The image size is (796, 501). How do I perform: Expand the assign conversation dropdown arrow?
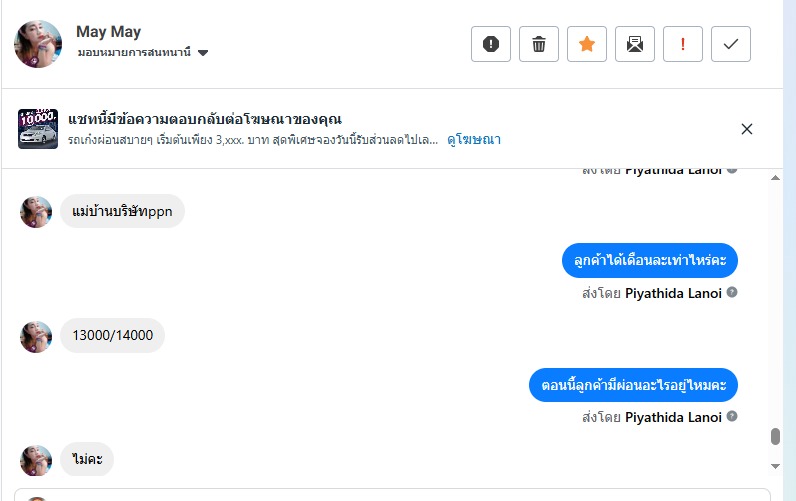(203, 53)
